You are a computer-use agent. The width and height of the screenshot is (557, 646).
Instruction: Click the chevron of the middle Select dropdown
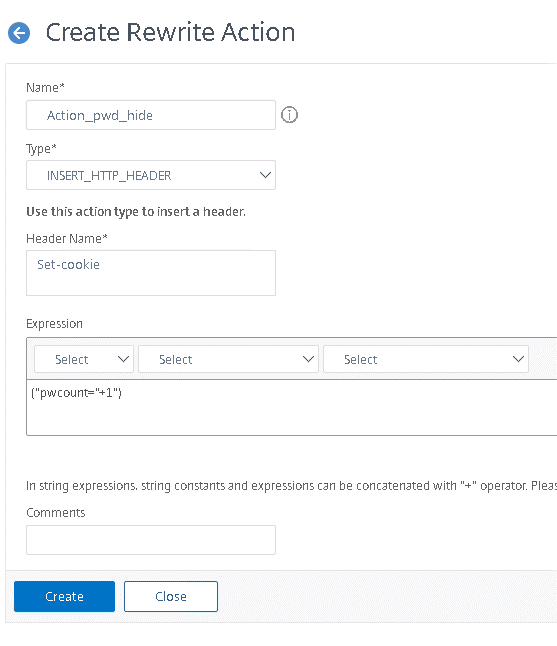(308, 359)
